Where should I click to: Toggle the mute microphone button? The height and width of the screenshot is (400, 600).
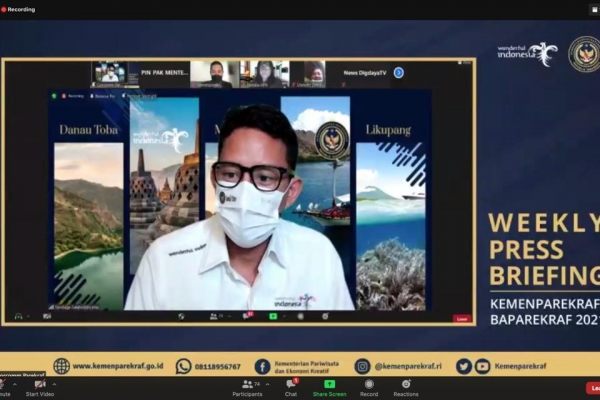click(3, 384)
